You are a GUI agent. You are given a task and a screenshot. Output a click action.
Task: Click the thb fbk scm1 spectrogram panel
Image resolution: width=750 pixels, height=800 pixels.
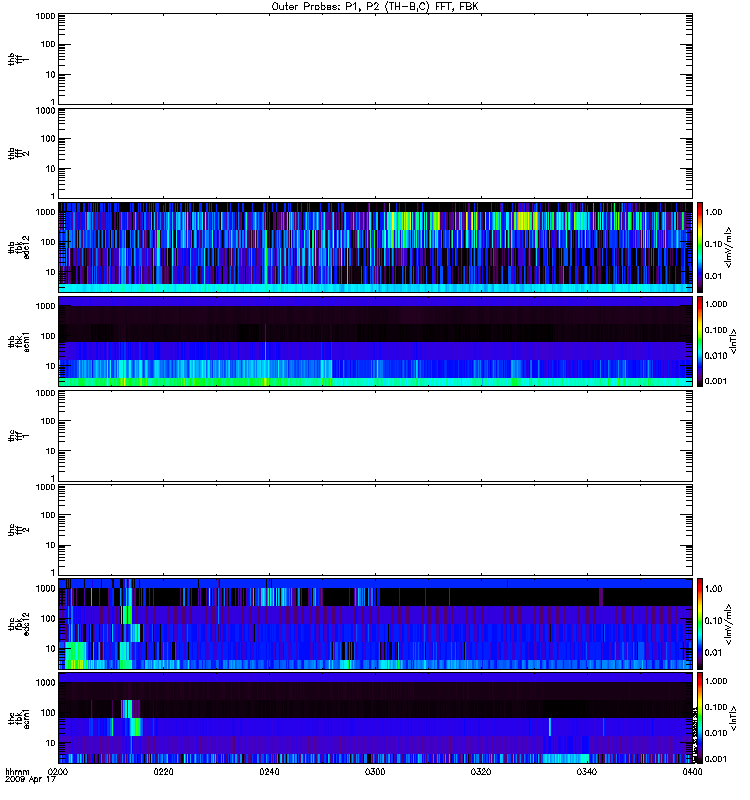point(375,341)
